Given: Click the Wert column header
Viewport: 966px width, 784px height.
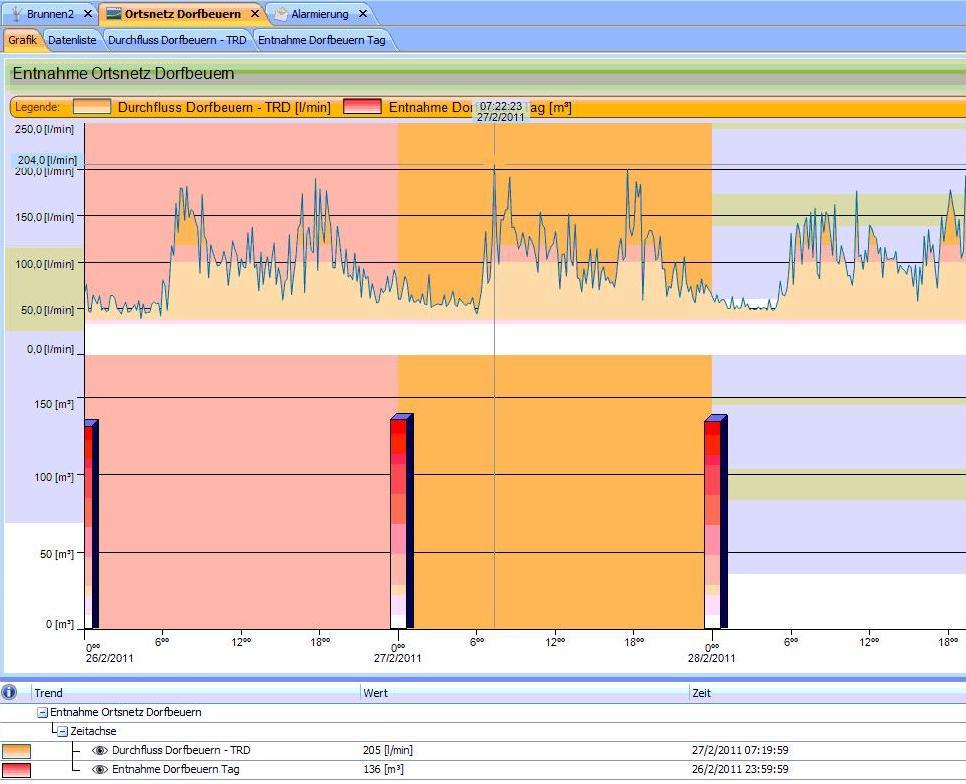Looking at the screenshot, I should coord(376,692).
